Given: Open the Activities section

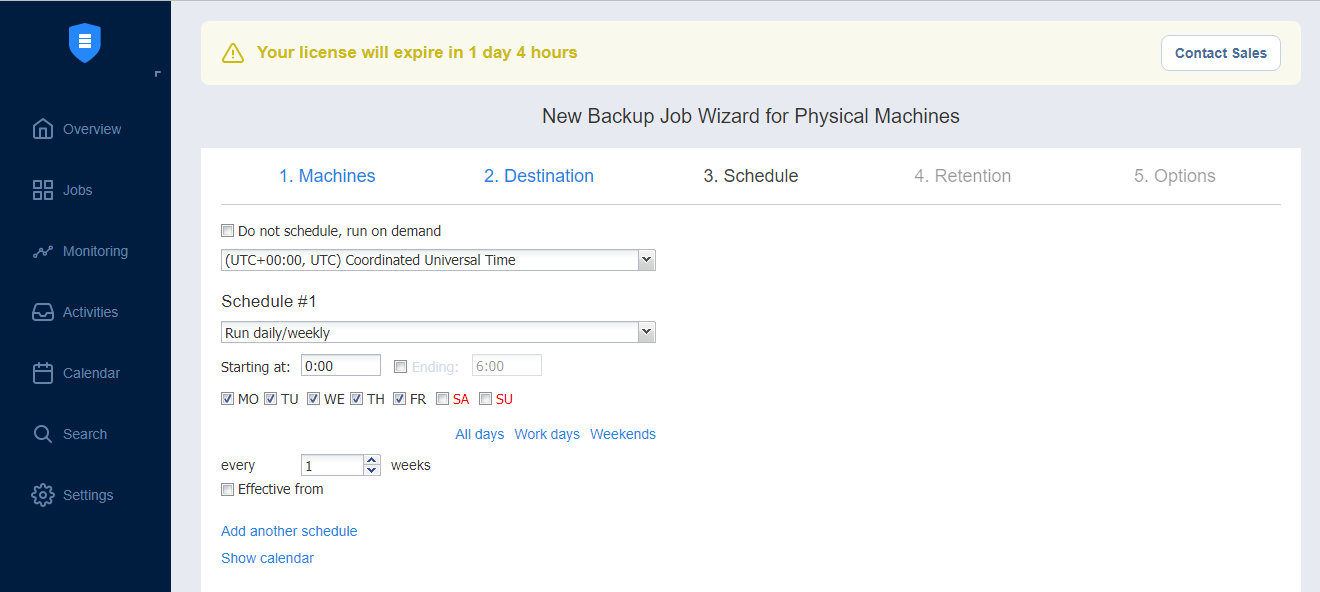Looking at the screenshot, I should point(90,312).
